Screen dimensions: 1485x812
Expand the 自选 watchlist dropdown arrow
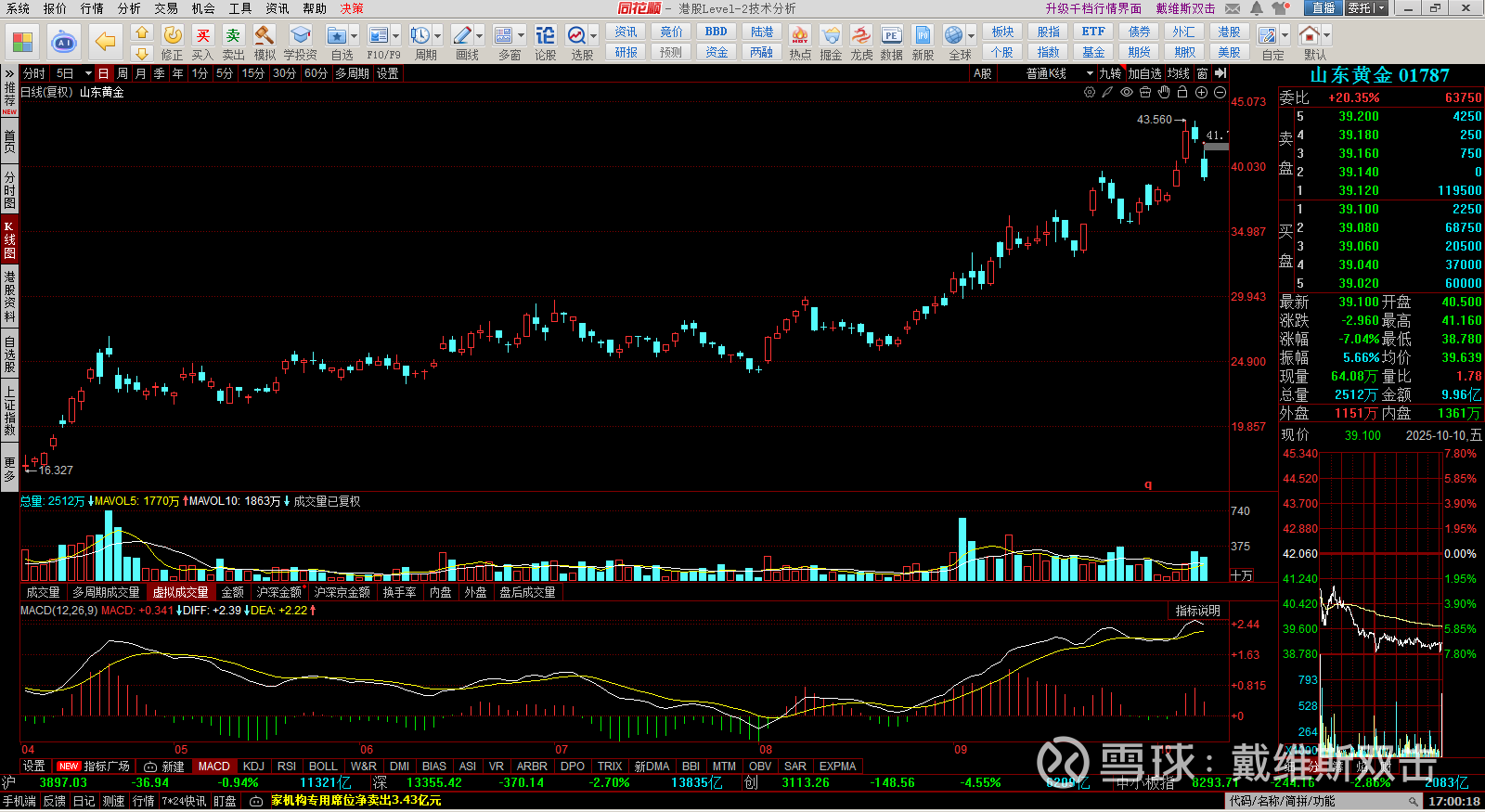(354, 36)
